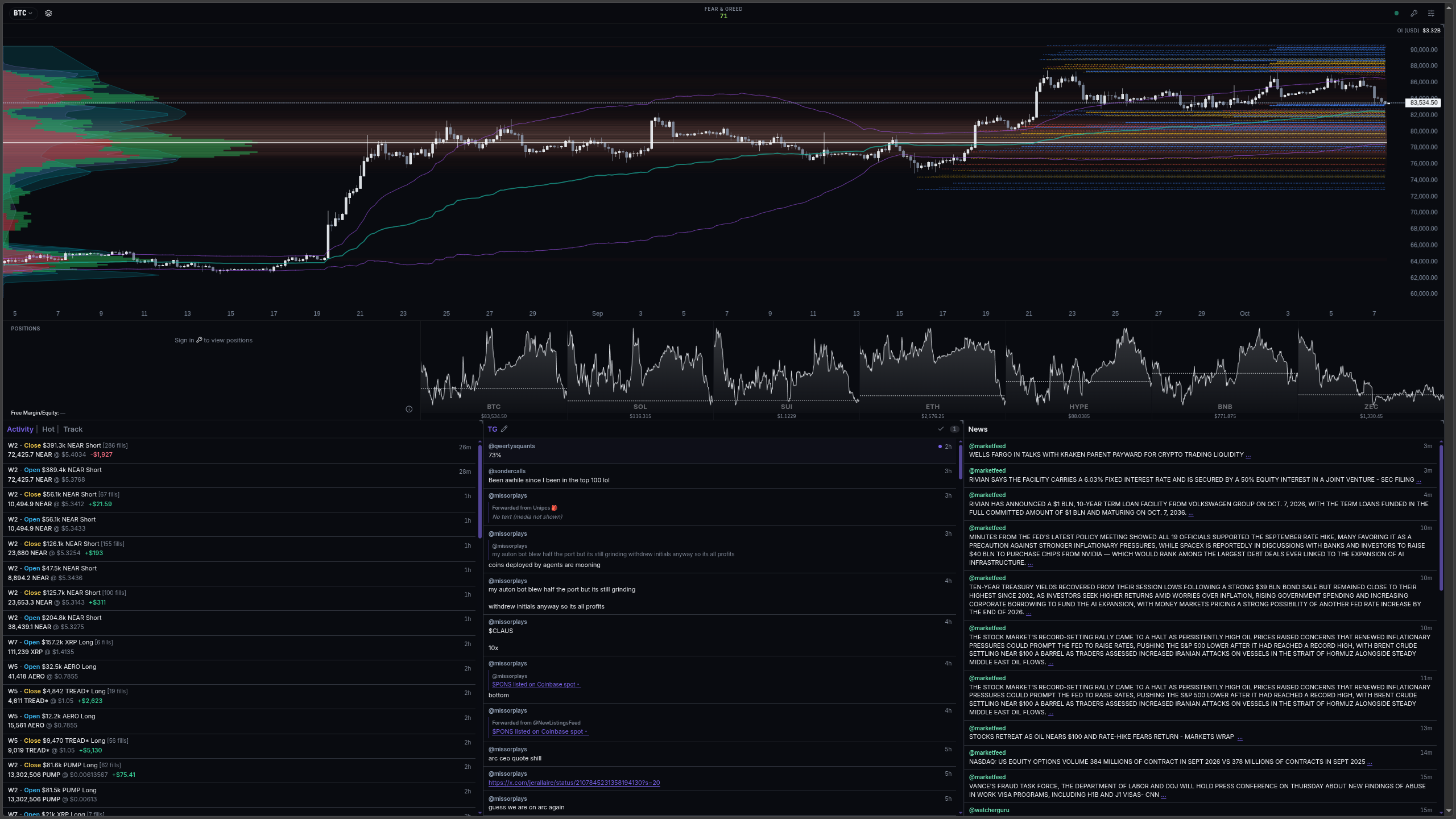Mark TG messages read with checkmark icon
Viewport: 1456px width, 819px height.
click(941, 429)
